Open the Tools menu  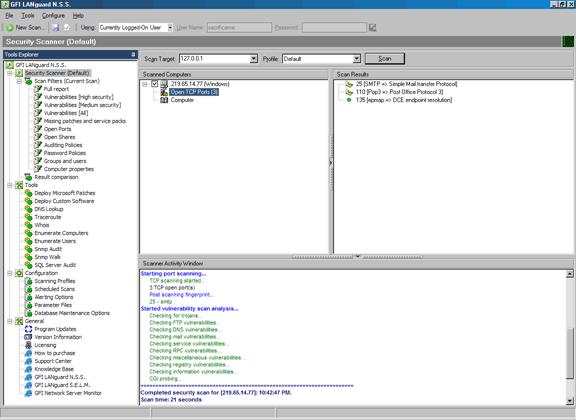pyautogui.click(x=28, y=15)
